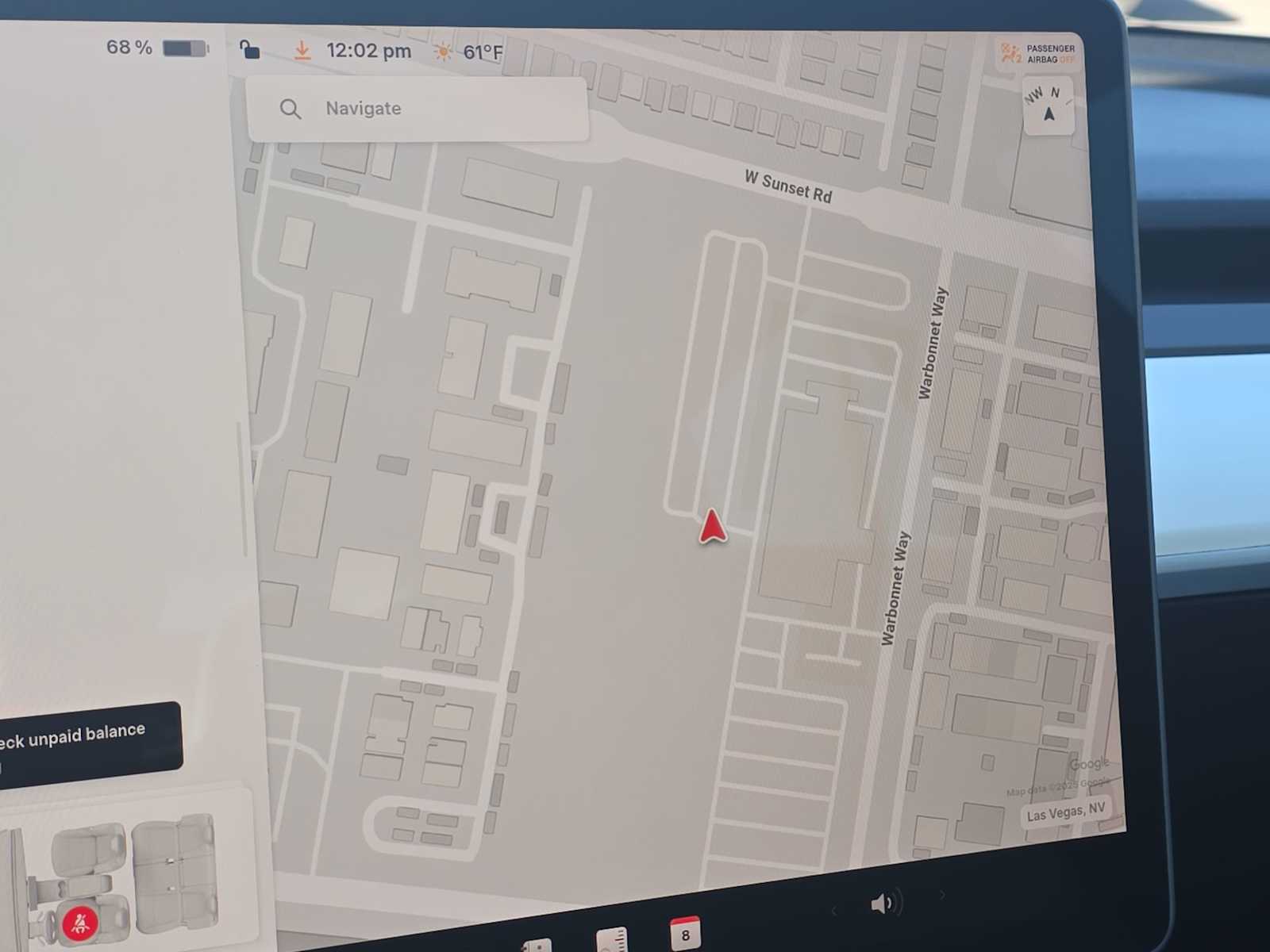Tap the red seatbelt warning icon
This screenshot has width=1270, height=952.
[79, 923]
